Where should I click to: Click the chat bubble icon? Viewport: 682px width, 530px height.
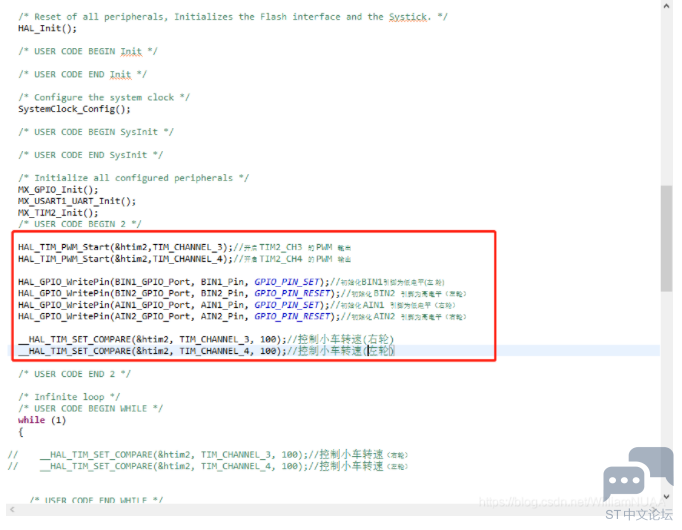(x=638, y=473)
